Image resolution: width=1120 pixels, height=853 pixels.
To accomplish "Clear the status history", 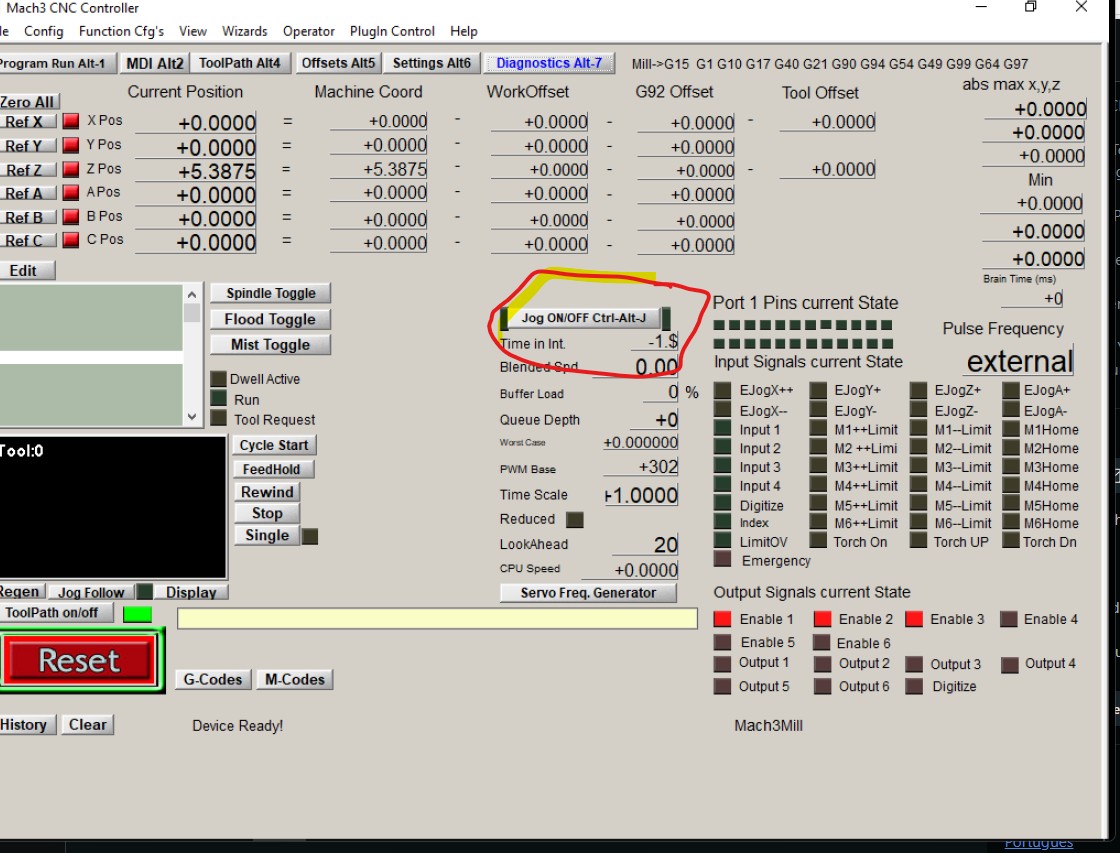I will click(x=87, y=725).
